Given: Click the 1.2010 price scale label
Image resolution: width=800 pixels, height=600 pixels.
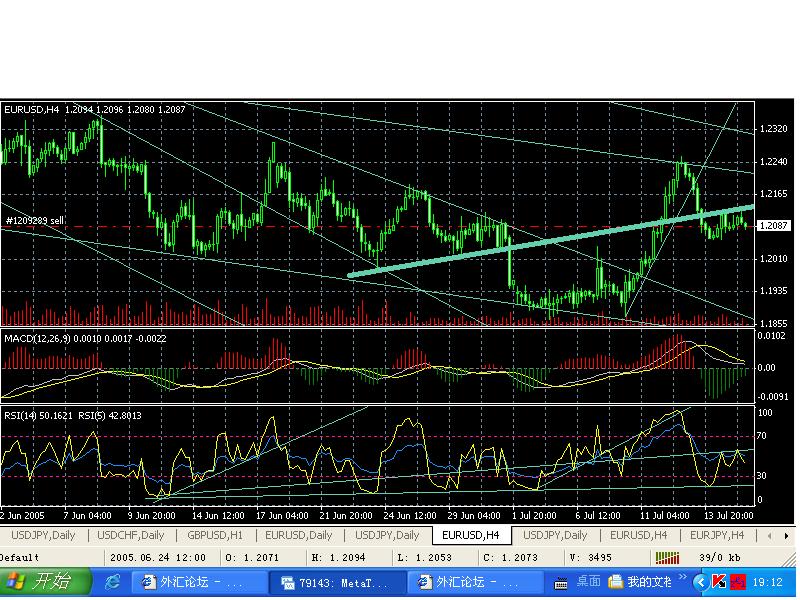Looking at the screenshot, I should [773, 259].
